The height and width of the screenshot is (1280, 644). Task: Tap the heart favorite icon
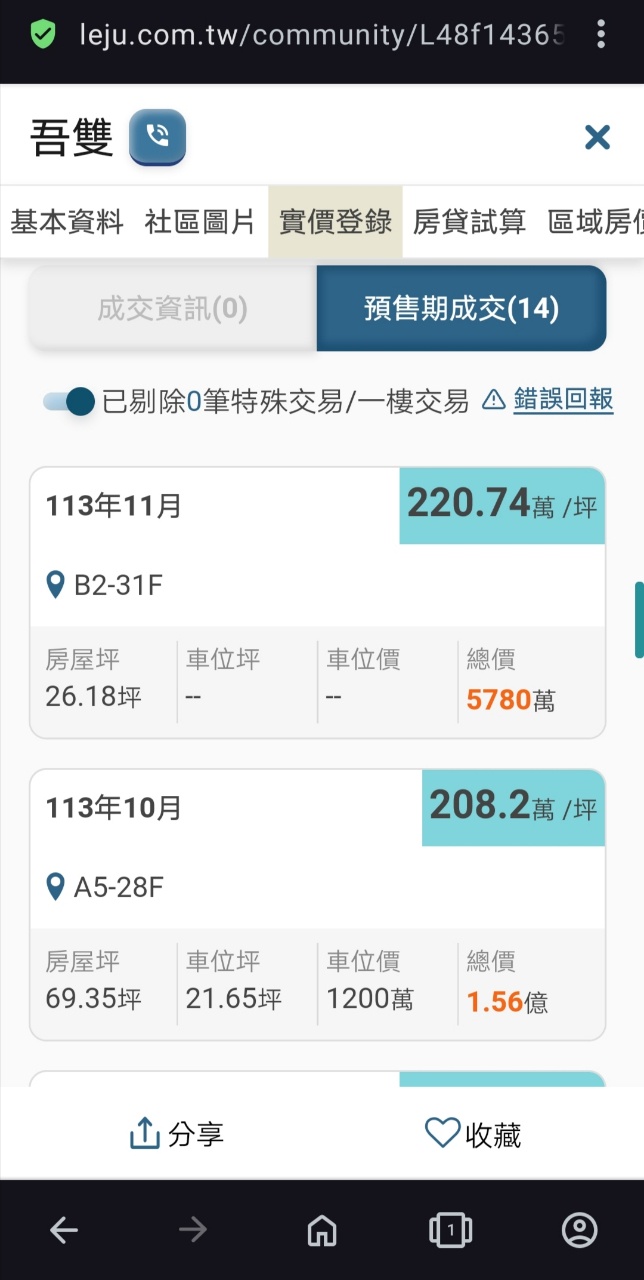pos(442,1133)
